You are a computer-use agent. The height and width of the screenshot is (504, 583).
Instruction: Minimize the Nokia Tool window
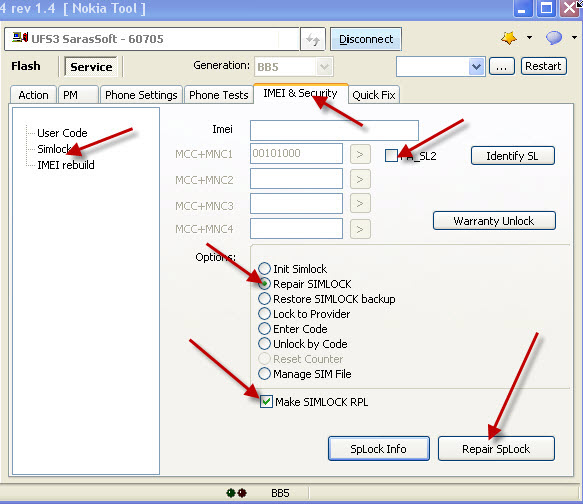pyautogui.click(x=523, y=8)
